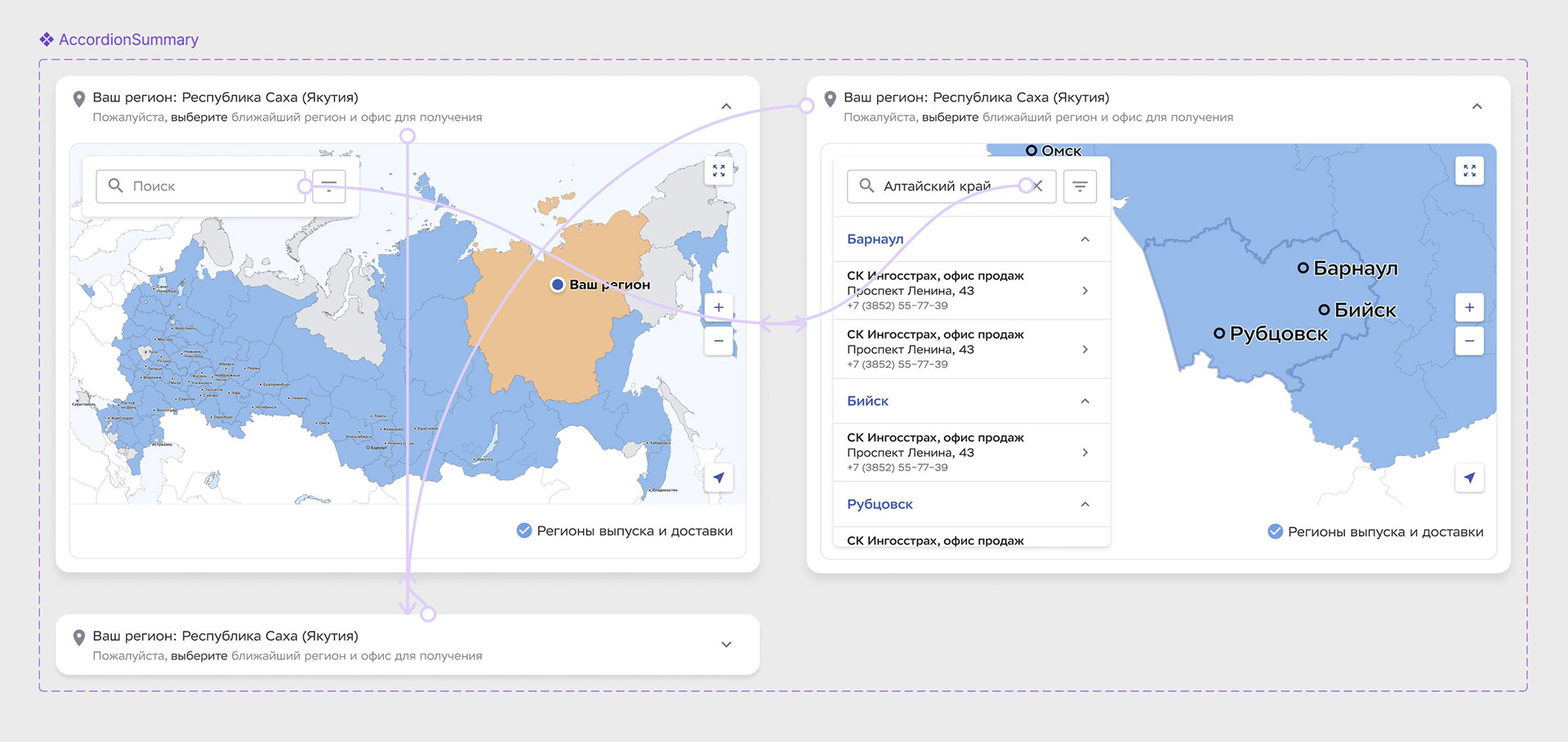The height and width of the screenshot is (742, 1568).
Task: Expand the bottom collapsed region accordion
Action: [x=726, y=645]
